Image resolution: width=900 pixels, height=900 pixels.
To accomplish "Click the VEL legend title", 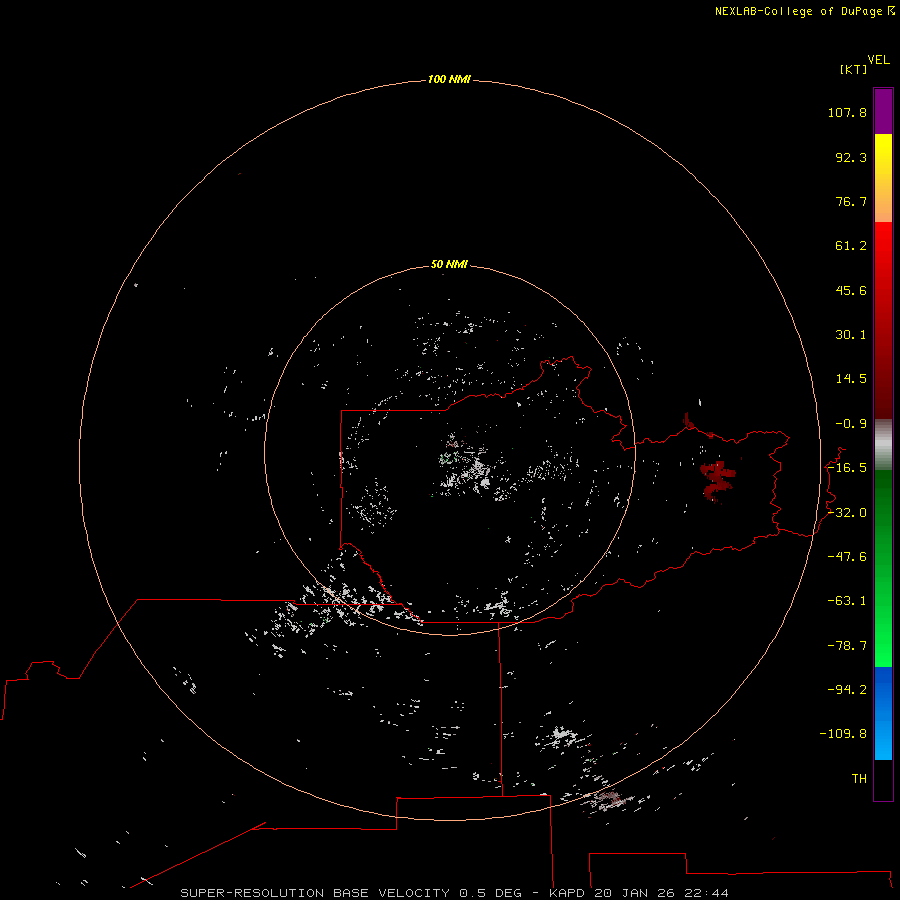I will click(x=879, y=60).
